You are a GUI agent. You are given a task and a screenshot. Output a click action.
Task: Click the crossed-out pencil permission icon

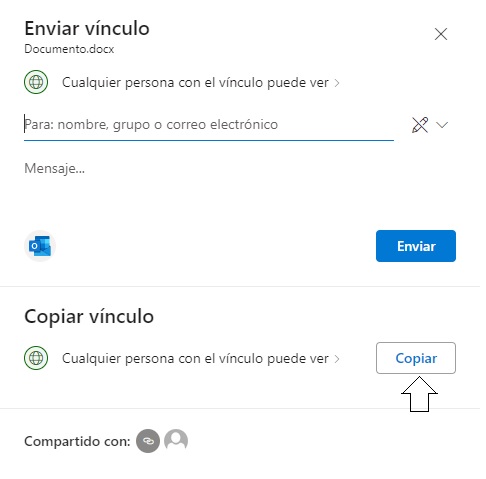420,125
